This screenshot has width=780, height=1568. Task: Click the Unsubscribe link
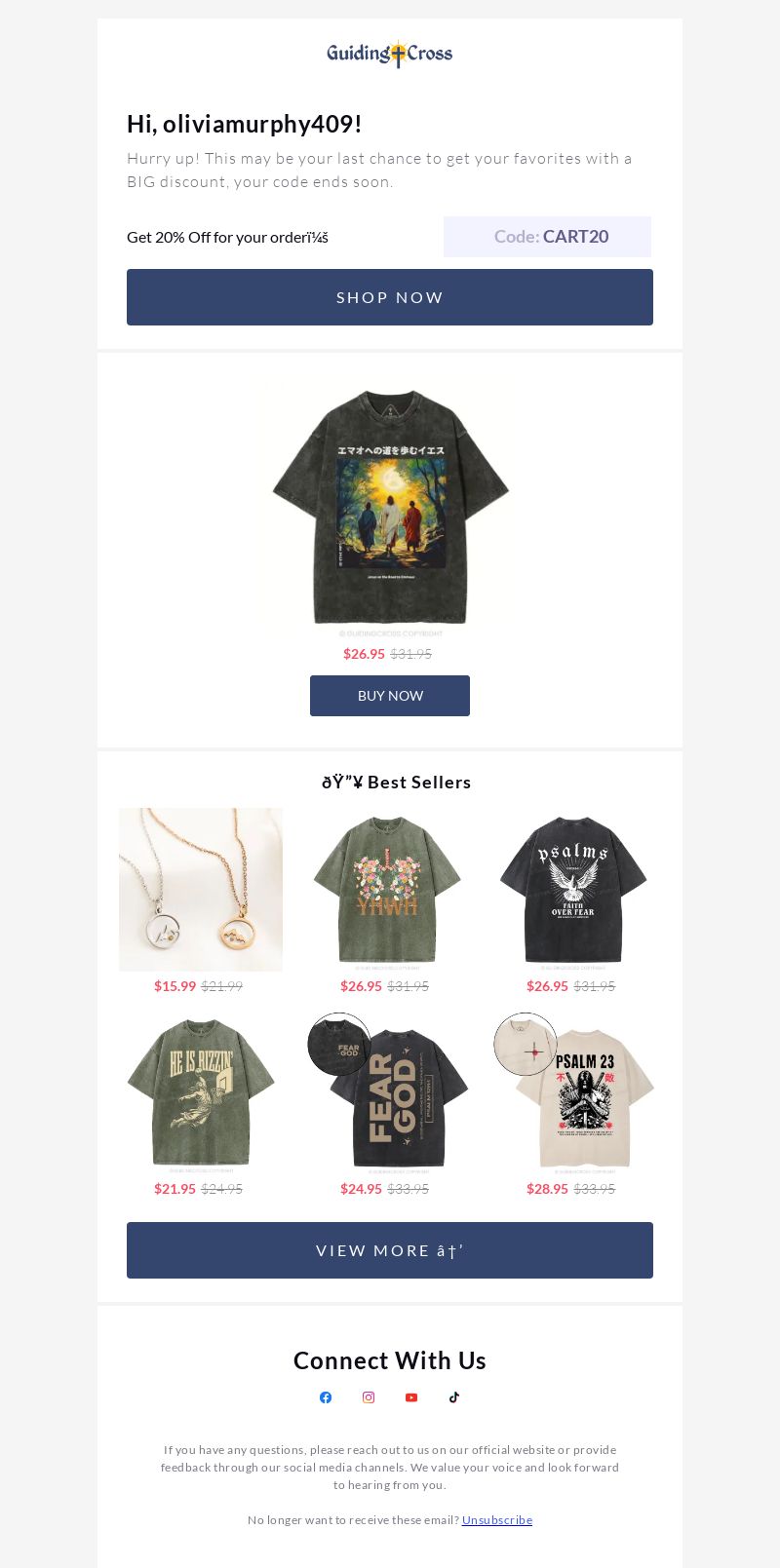click(497, 1520)
